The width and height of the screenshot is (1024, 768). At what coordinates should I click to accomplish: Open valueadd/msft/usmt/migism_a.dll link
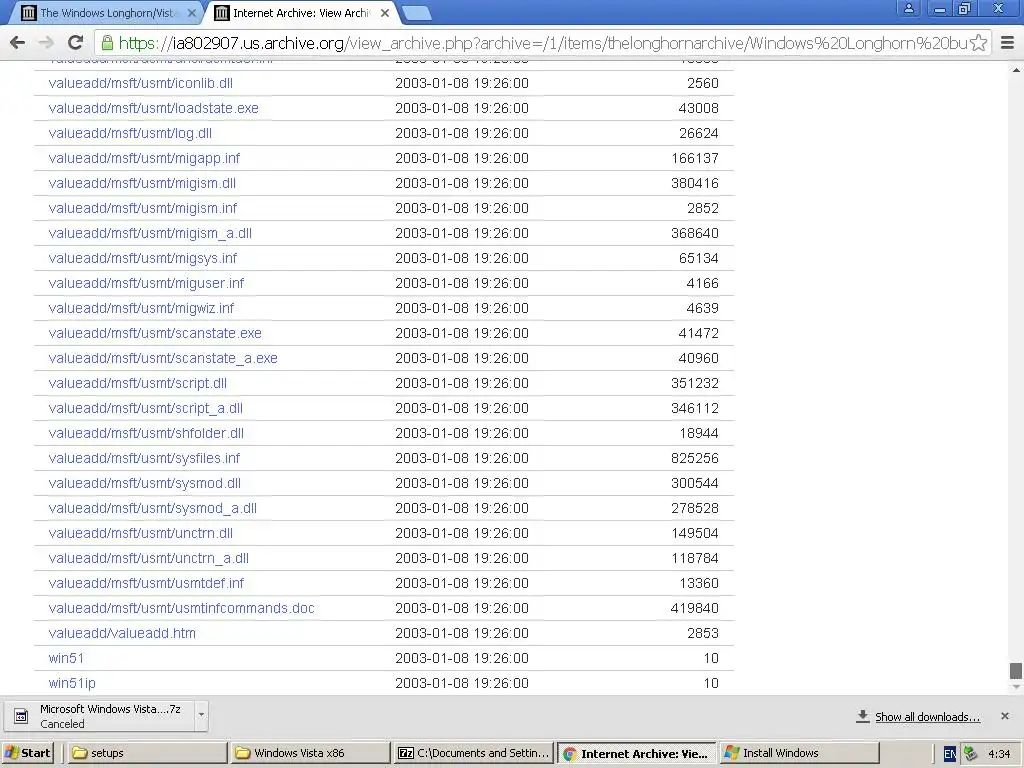(x=150, y=233)
